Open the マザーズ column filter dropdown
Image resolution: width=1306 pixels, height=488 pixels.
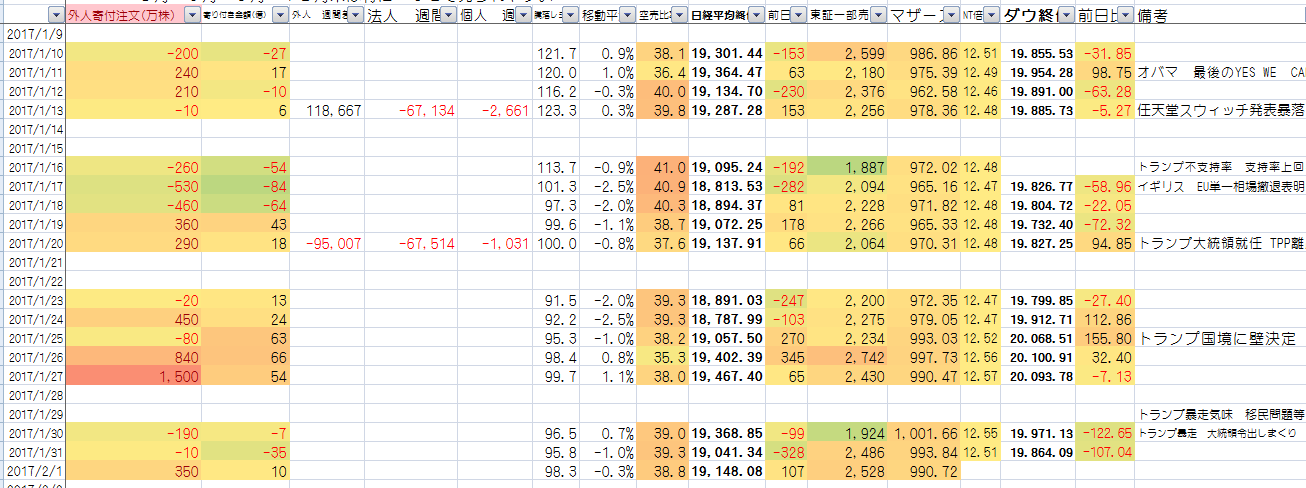pyautogui.click(x=950, y=16)
